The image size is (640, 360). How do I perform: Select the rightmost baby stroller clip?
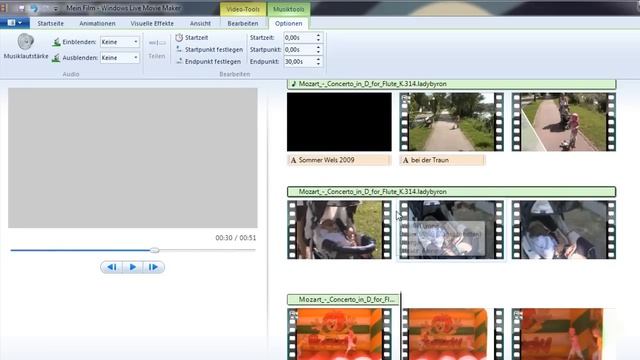coord(564,230)
